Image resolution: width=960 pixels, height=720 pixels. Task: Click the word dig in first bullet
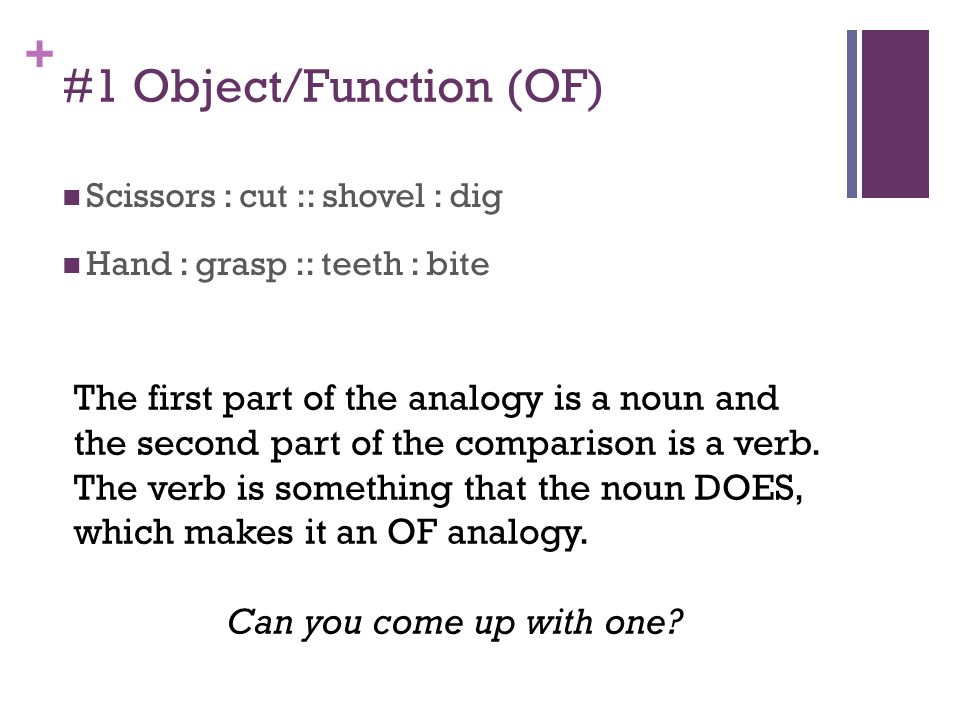[476, 197]
